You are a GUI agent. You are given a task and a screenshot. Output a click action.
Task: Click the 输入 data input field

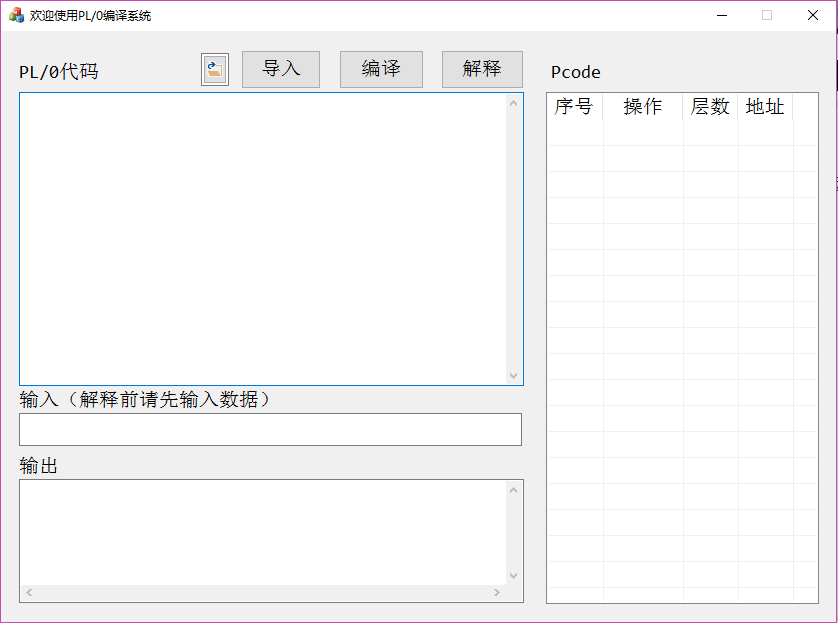click(x=270, y=430)
